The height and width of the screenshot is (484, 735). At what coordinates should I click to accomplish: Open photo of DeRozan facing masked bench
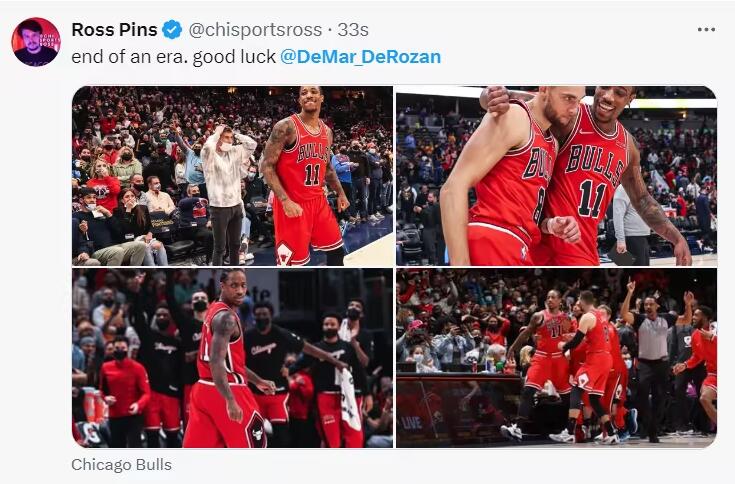point(232,358)
